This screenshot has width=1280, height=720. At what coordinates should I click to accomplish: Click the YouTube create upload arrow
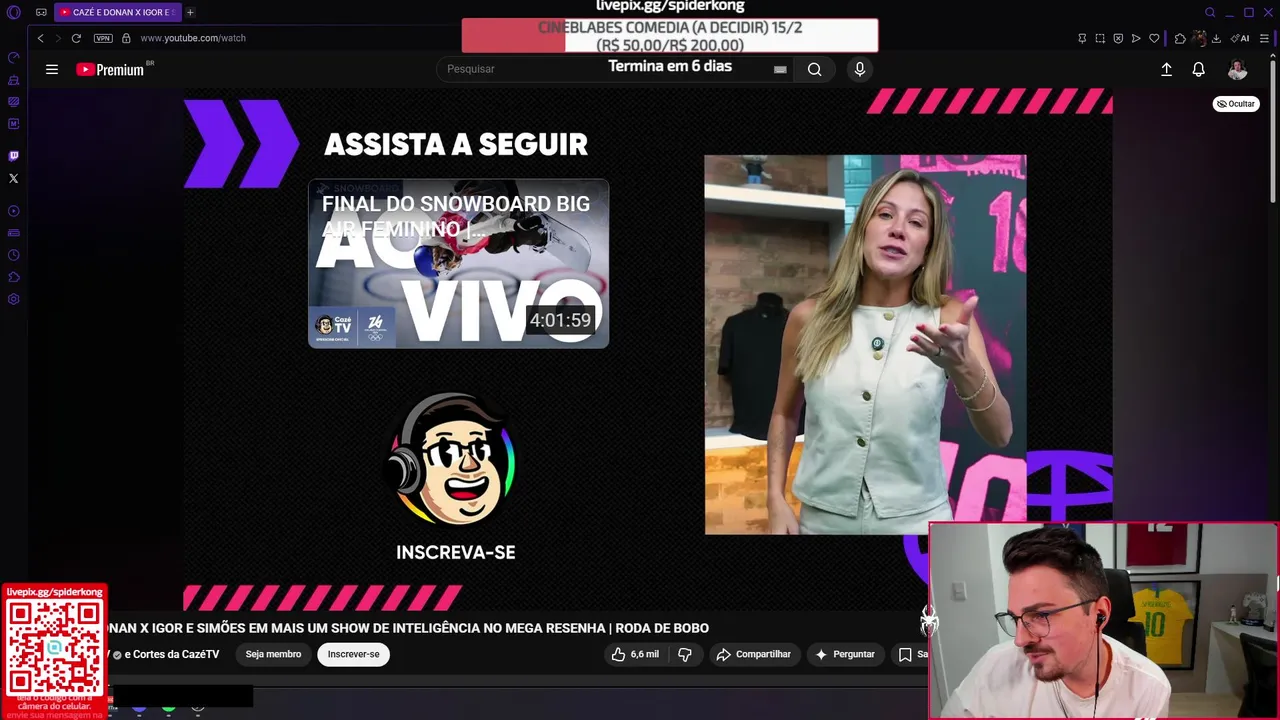coord(1166,69)
